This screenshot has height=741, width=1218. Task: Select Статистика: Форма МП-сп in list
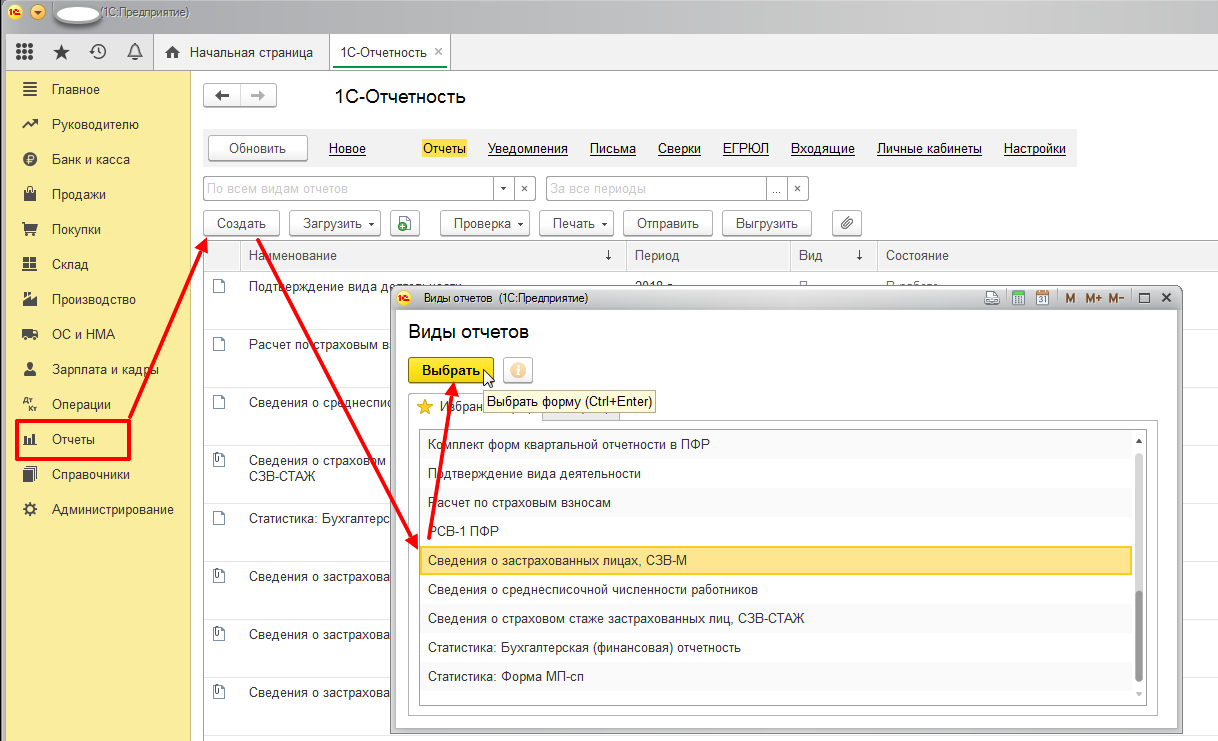[506, 677]
